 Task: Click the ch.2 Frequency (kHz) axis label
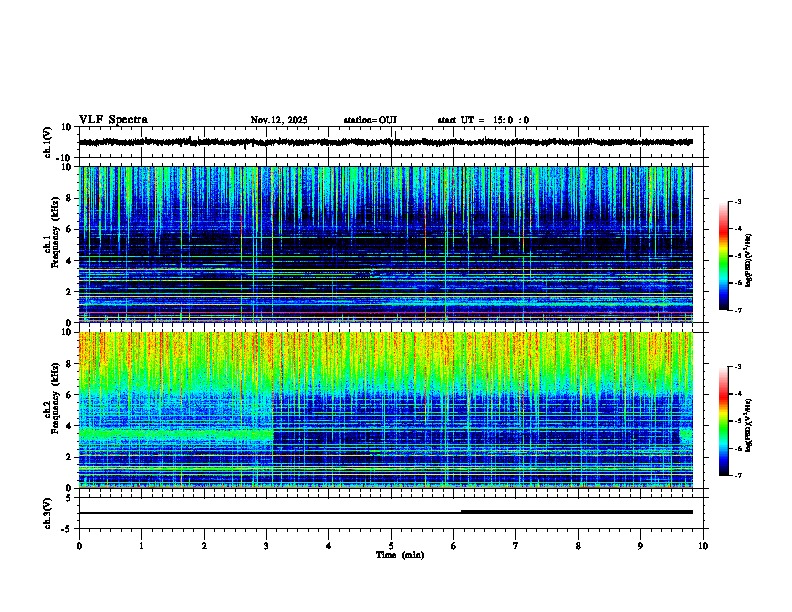pos(55,398)
